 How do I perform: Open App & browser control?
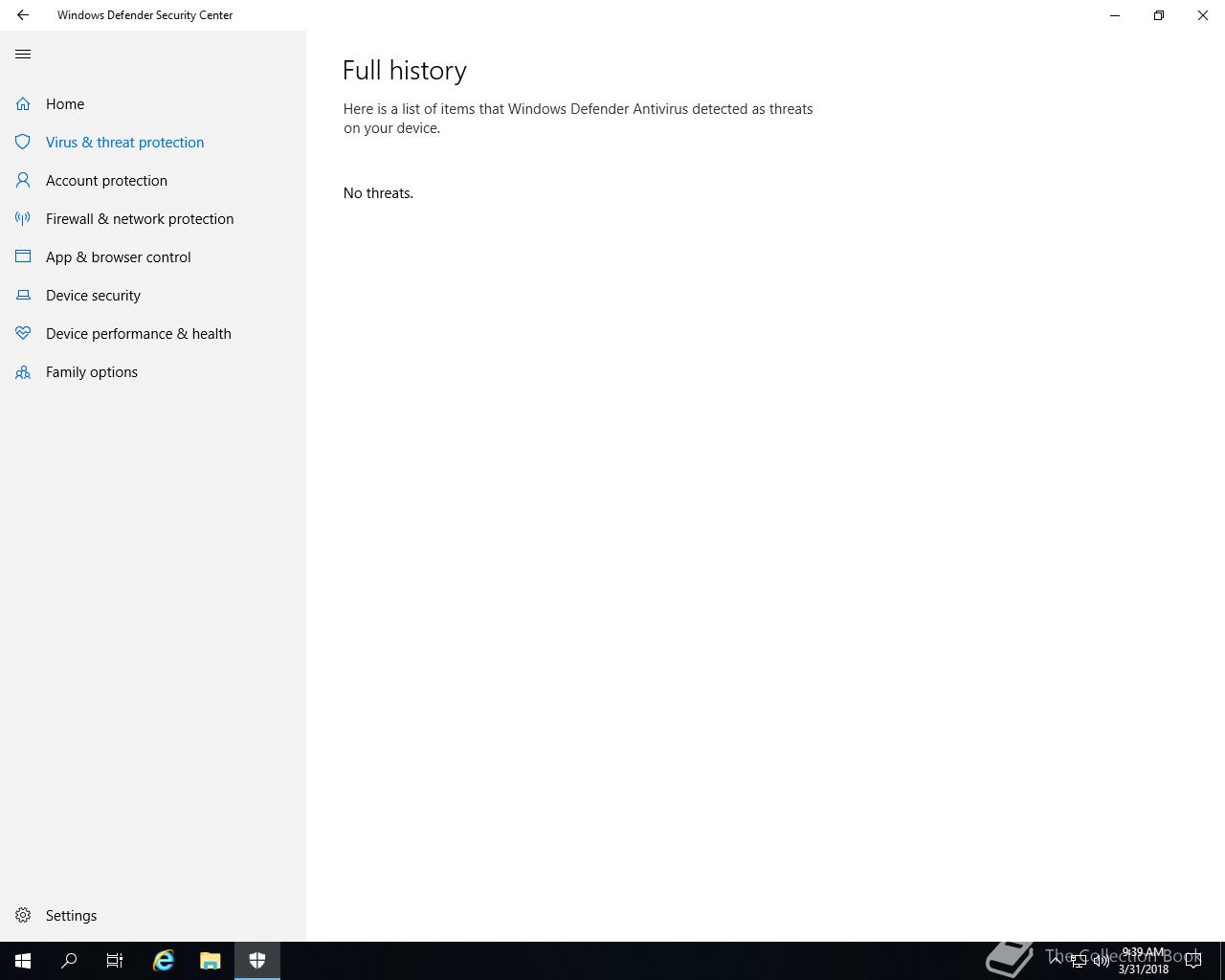pyautogui.click(x=119, y=256)
